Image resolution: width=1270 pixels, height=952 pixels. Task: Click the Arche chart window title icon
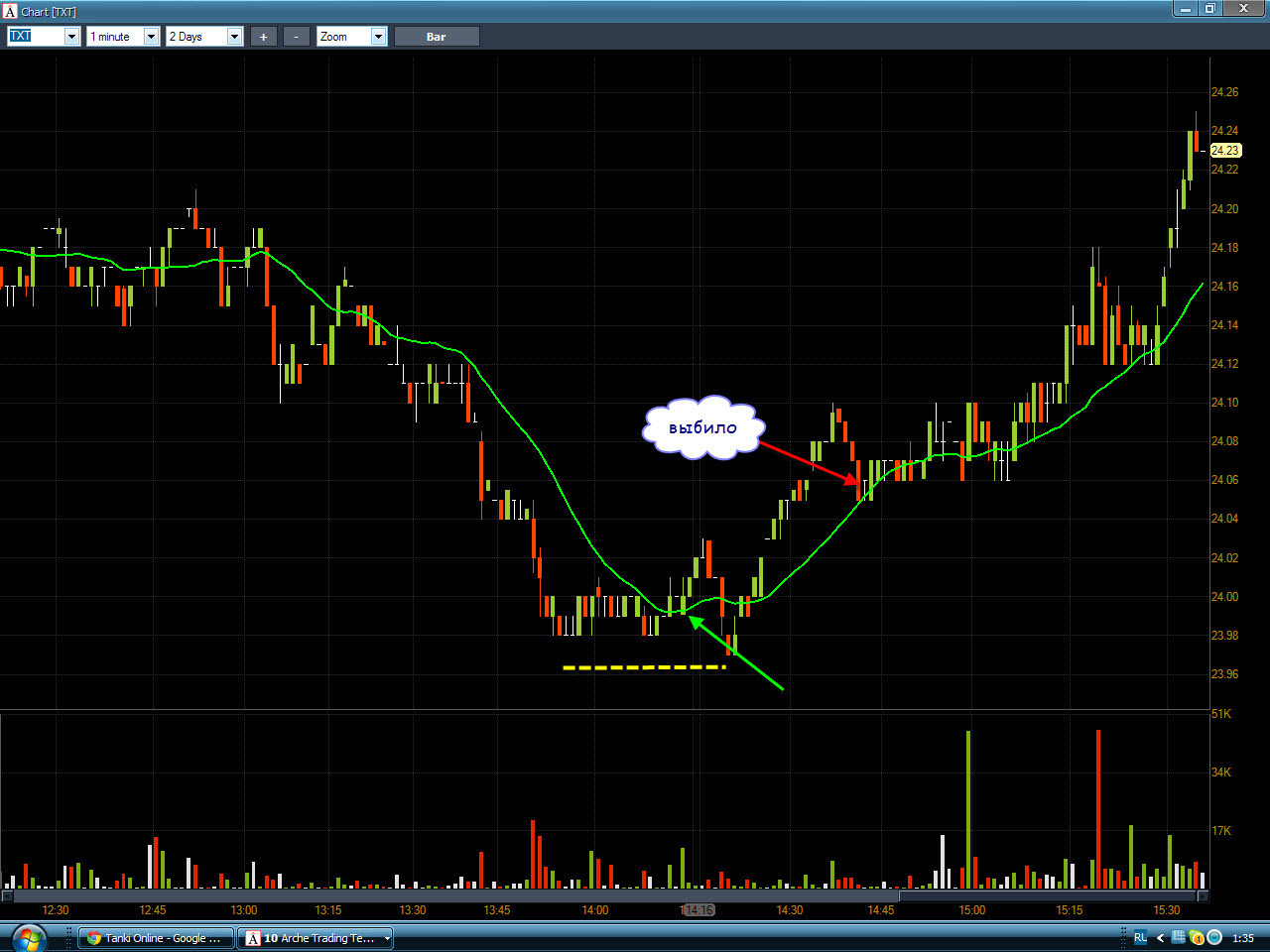[x=10, y=11]
